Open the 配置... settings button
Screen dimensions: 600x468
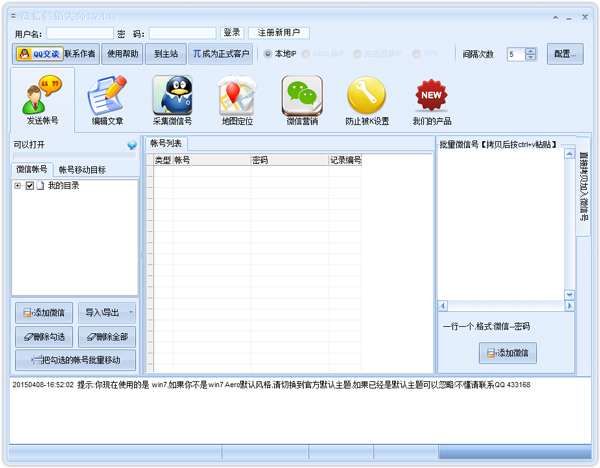565,54
